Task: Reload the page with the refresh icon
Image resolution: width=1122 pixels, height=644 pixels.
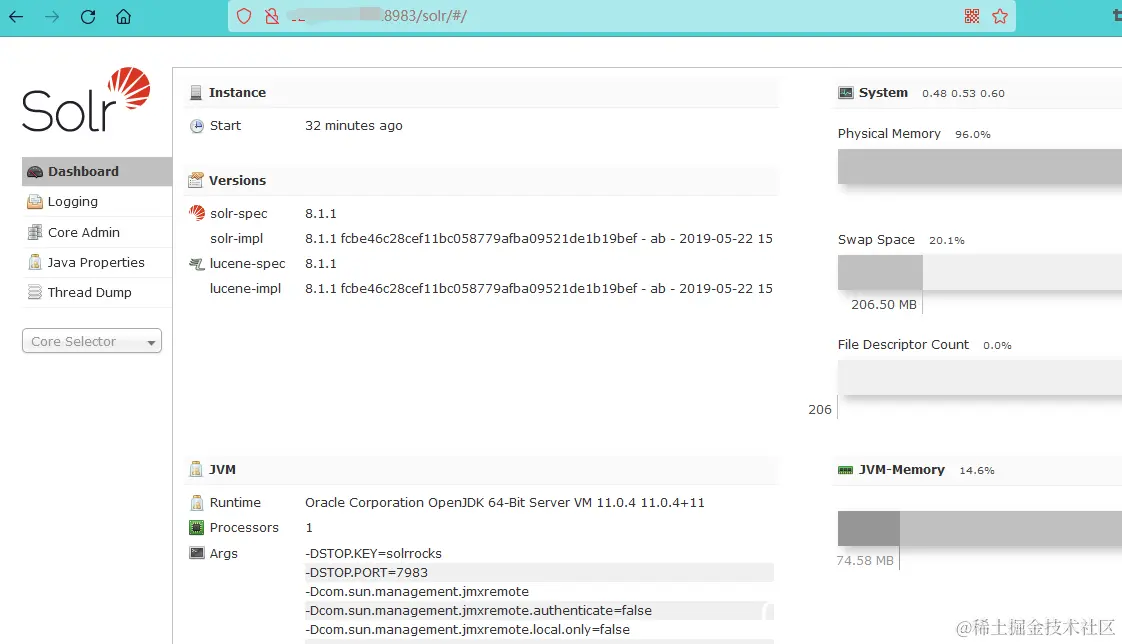Action: [x=88, y=16]
